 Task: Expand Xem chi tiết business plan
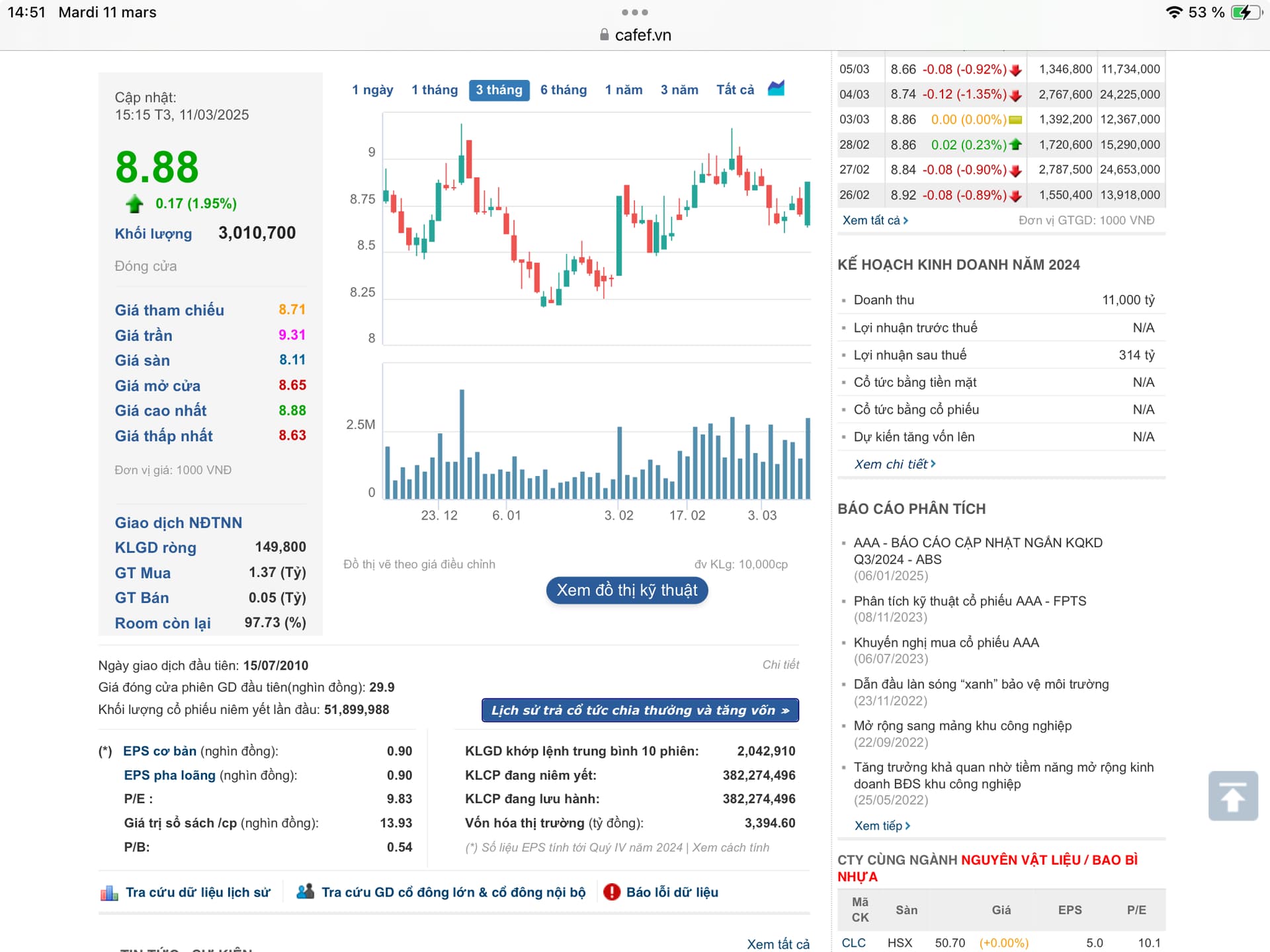coord(894,464)
